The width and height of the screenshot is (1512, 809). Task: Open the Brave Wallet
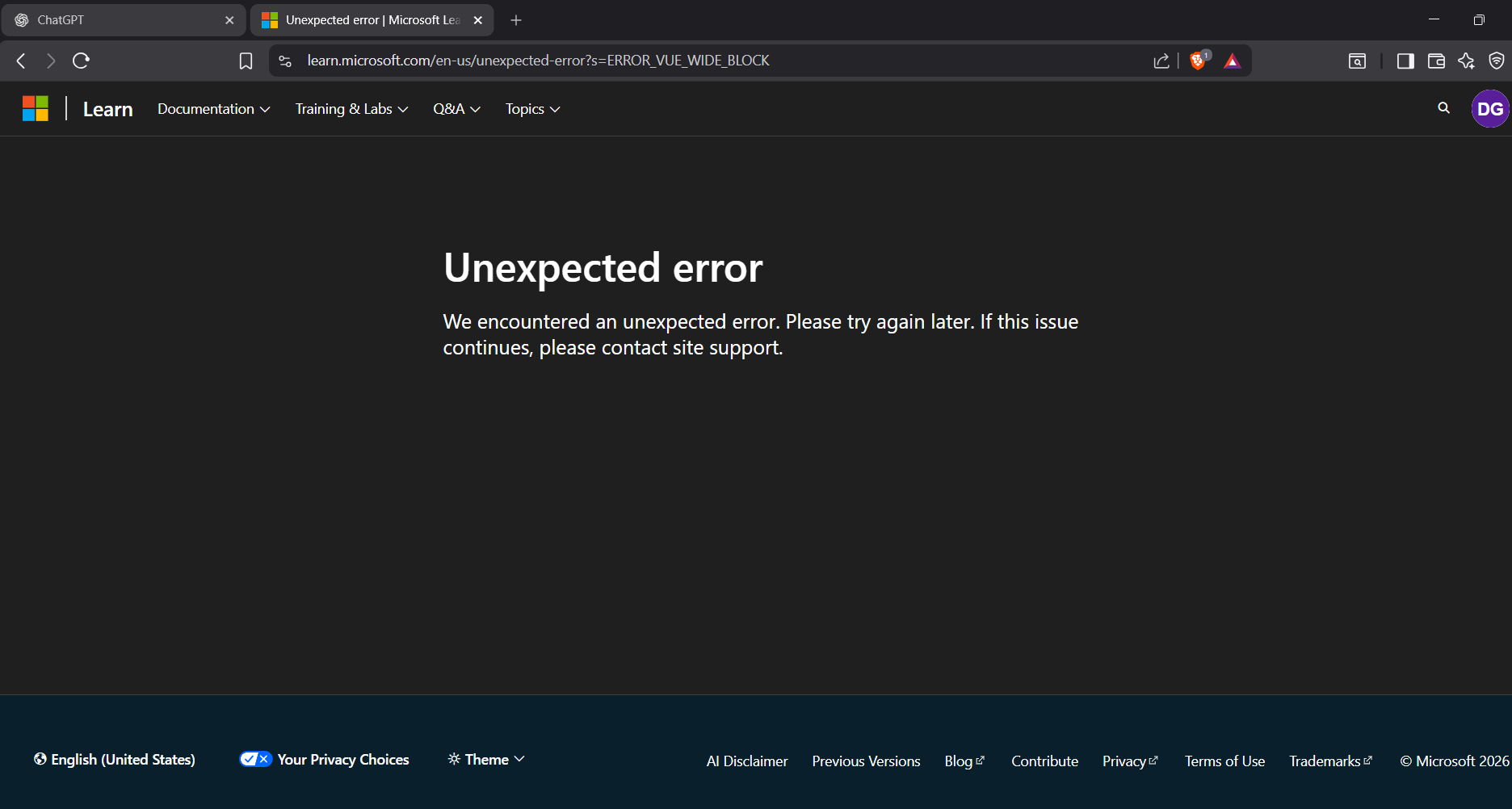click(x=1436, y=61)
